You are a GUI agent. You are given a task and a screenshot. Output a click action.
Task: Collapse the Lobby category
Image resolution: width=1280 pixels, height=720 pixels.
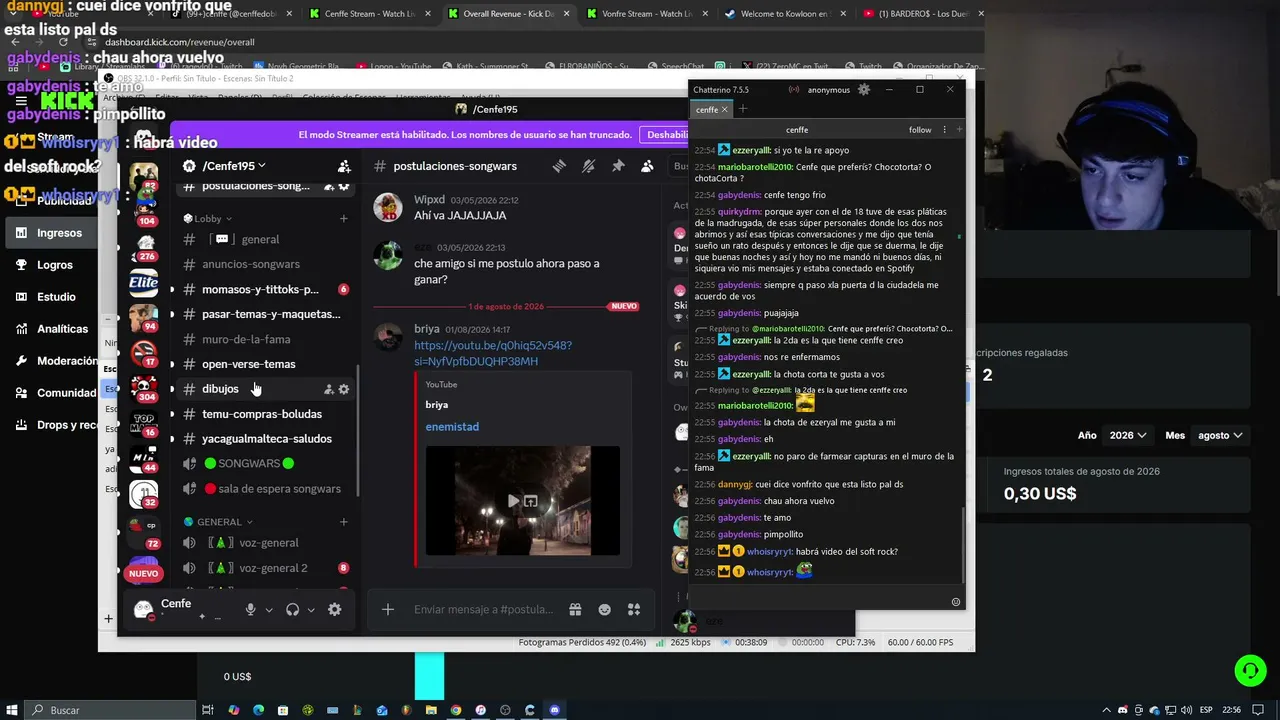tap(208, 218)
